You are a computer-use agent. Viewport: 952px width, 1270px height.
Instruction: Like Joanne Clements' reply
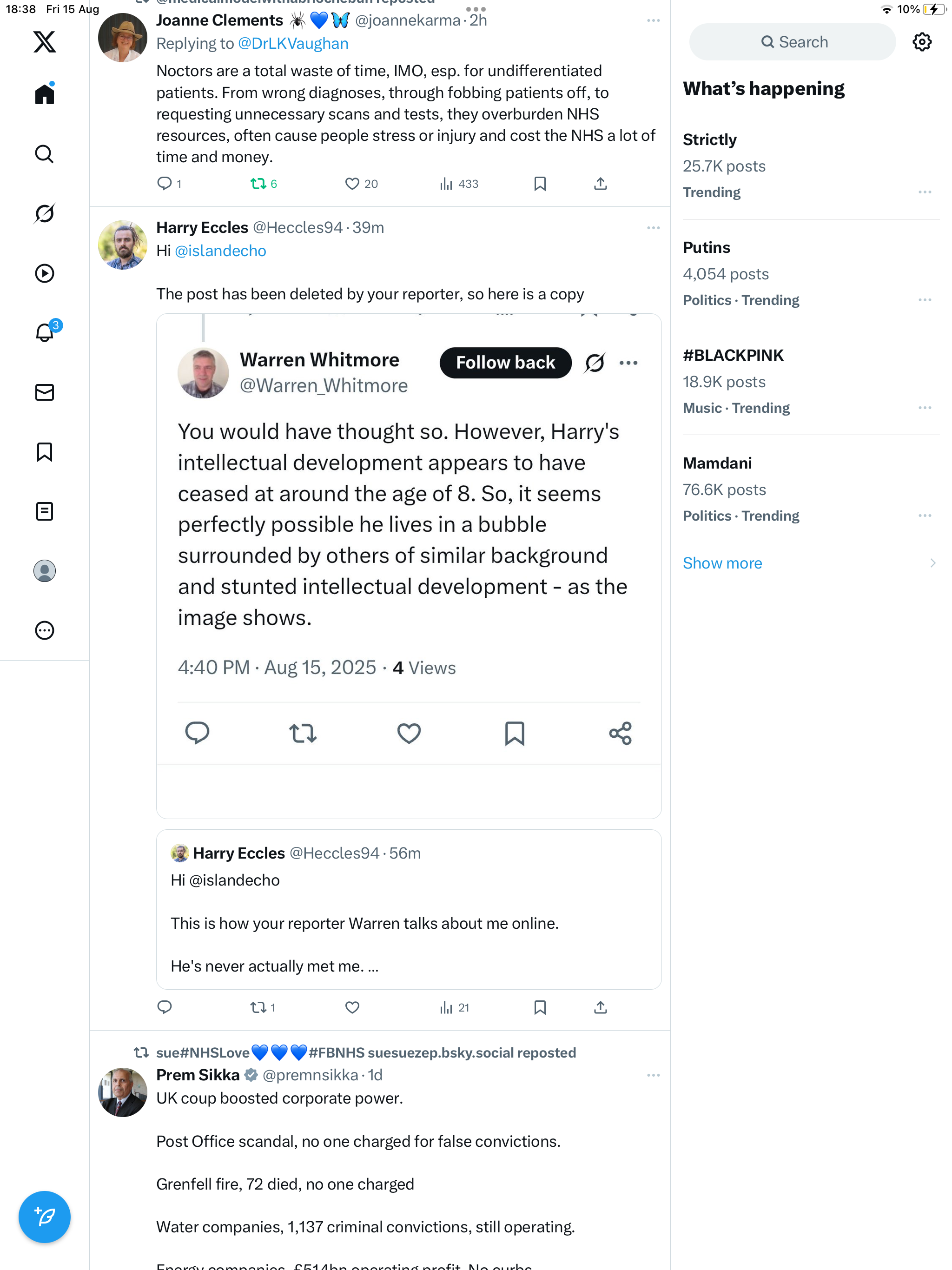tap(352, 184)
